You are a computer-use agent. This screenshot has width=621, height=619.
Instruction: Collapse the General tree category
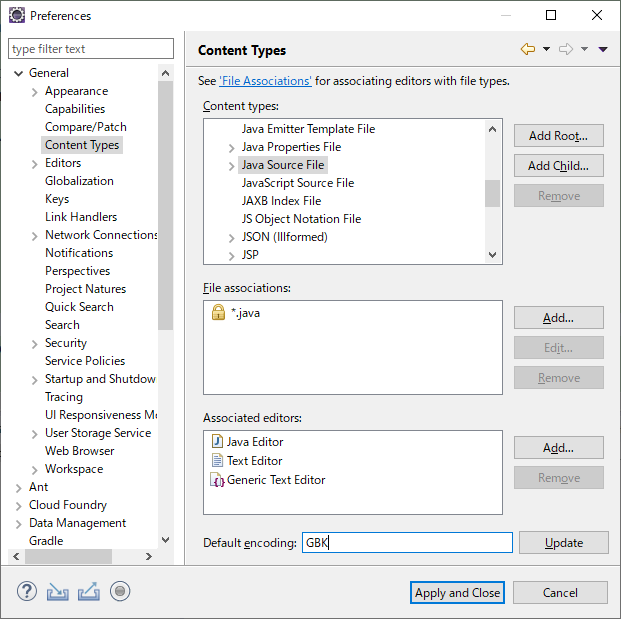tap(18, 73)
